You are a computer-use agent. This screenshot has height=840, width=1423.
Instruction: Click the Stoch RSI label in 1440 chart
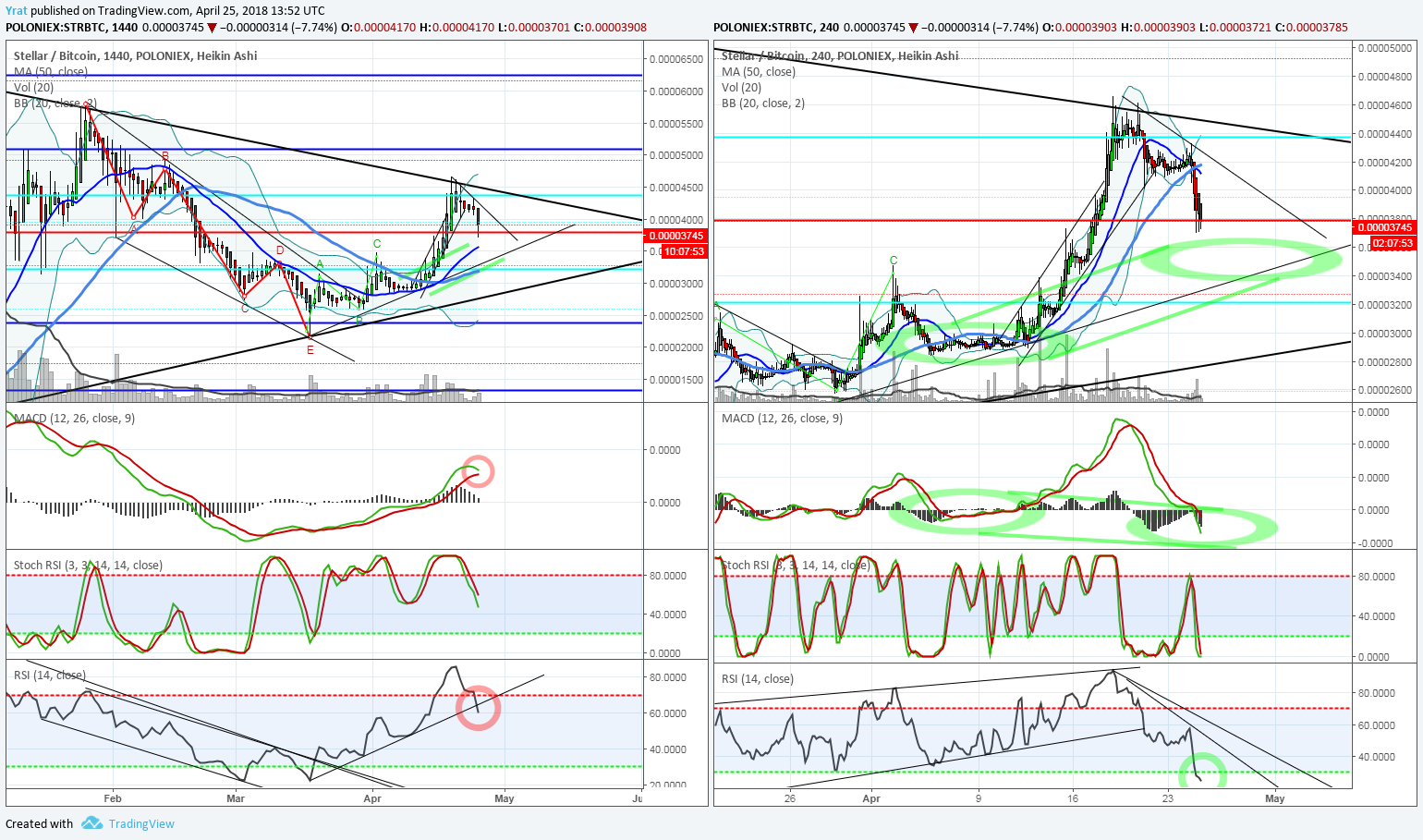[x=88, y=565]
